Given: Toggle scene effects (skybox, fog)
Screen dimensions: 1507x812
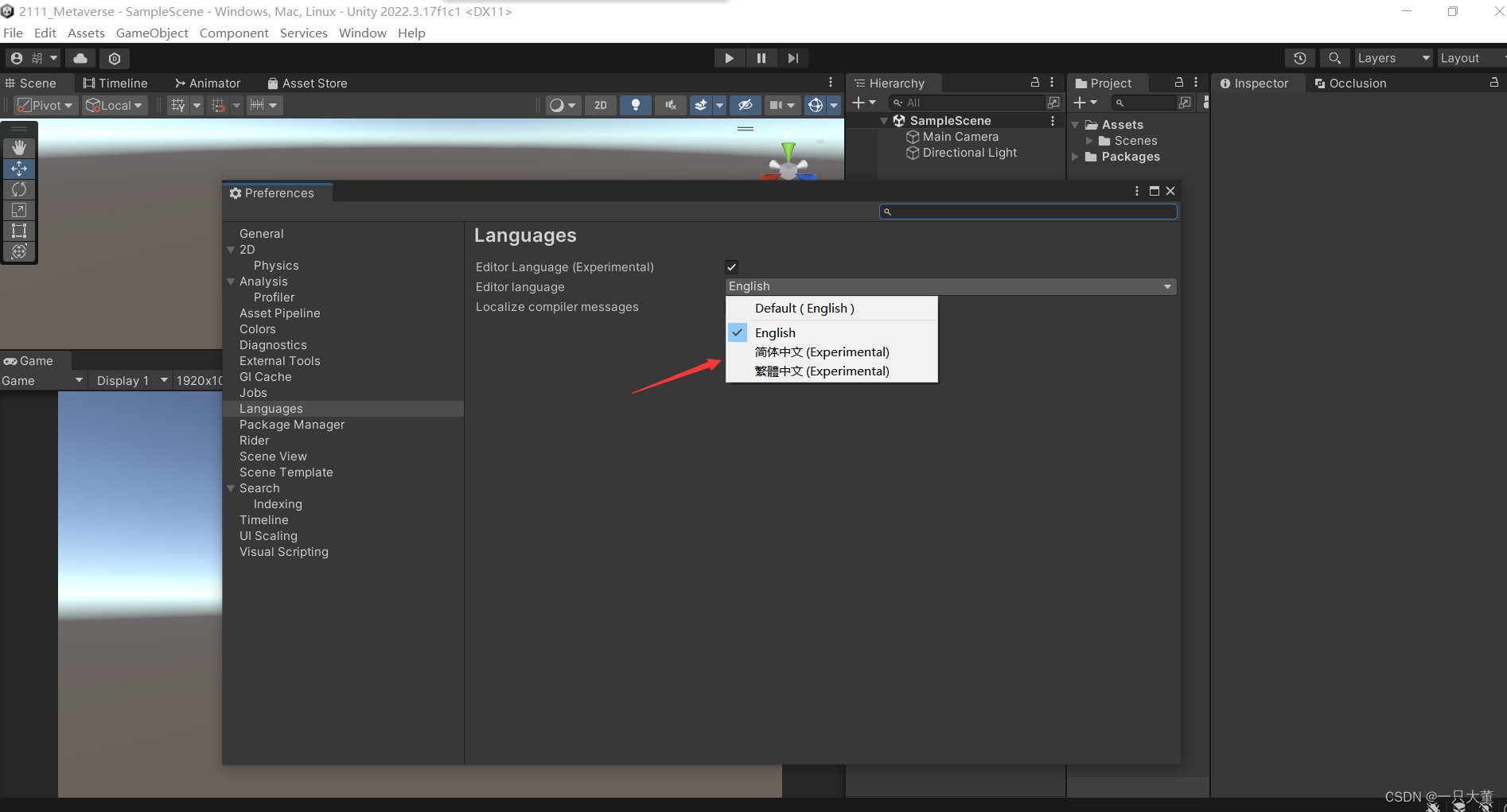Looking at the screenshot, I should [x=701, y=105].
